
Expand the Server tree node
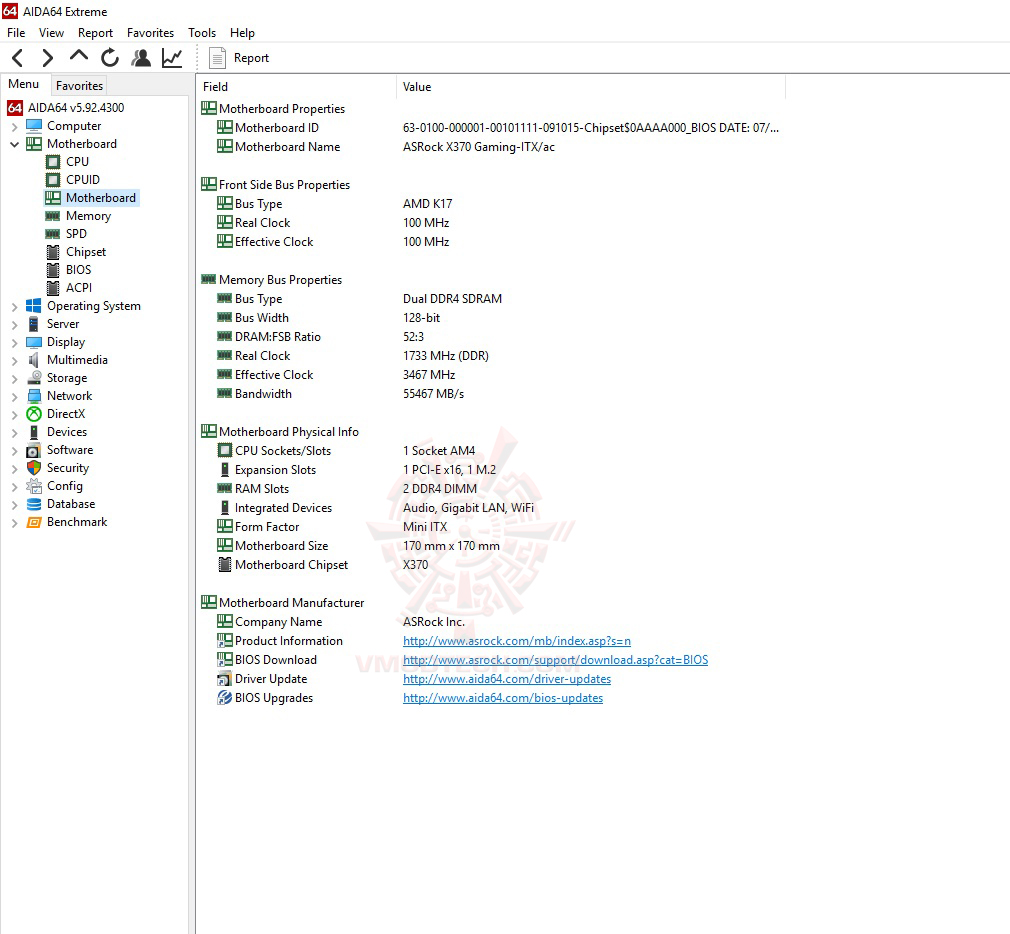14,325
